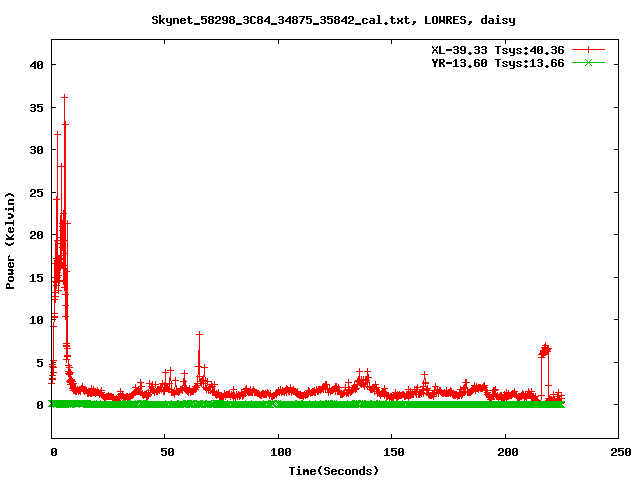The height and width of the screenshot is (480, 640).
Task: Click the green line sample in legend
Action: (588, 62)
